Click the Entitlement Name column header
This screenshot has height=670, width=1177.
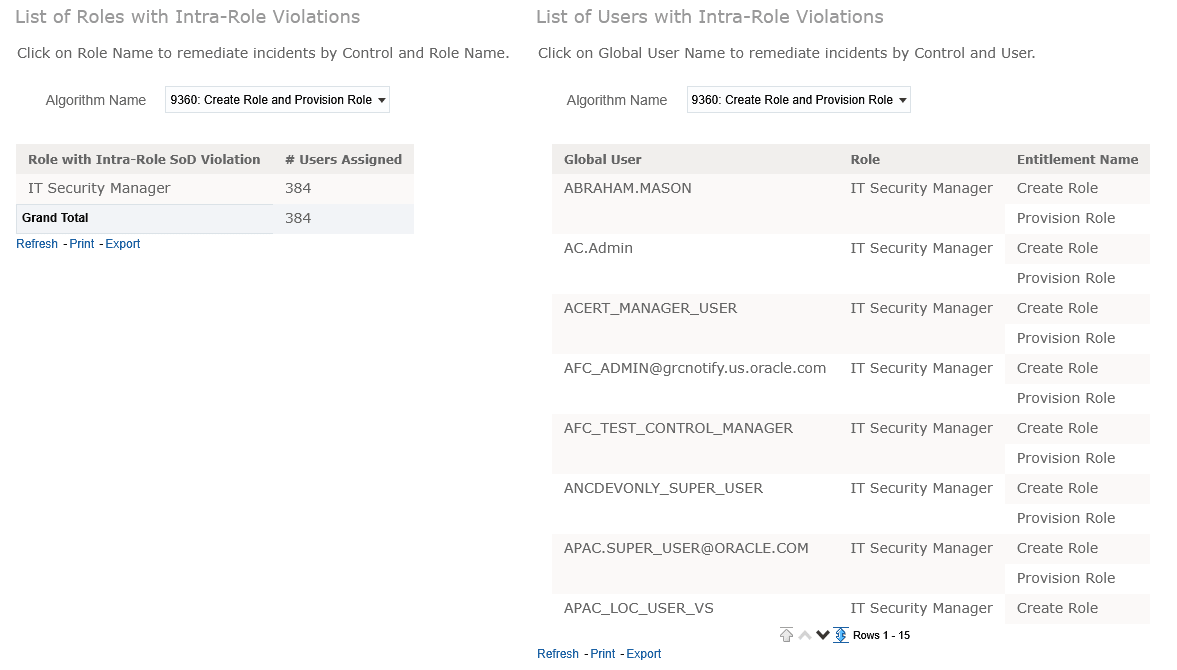point(1077,159)
